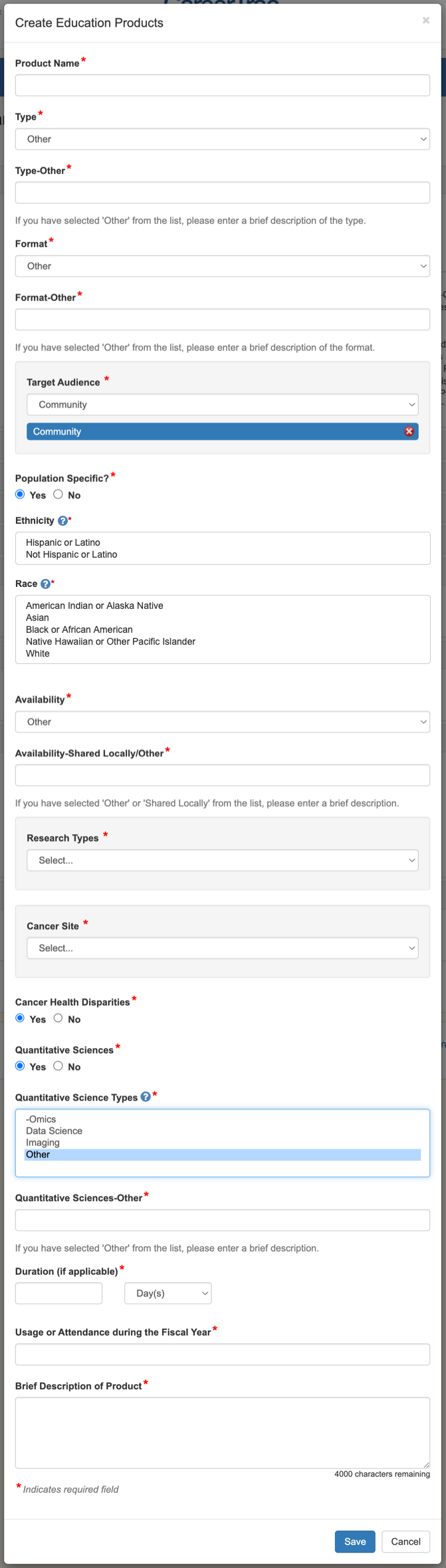This screenshot has height=1568, width=446.
Task: Click Quantitative Science Types help icon
Action: pyautogui.click(x=146, y=1097)
